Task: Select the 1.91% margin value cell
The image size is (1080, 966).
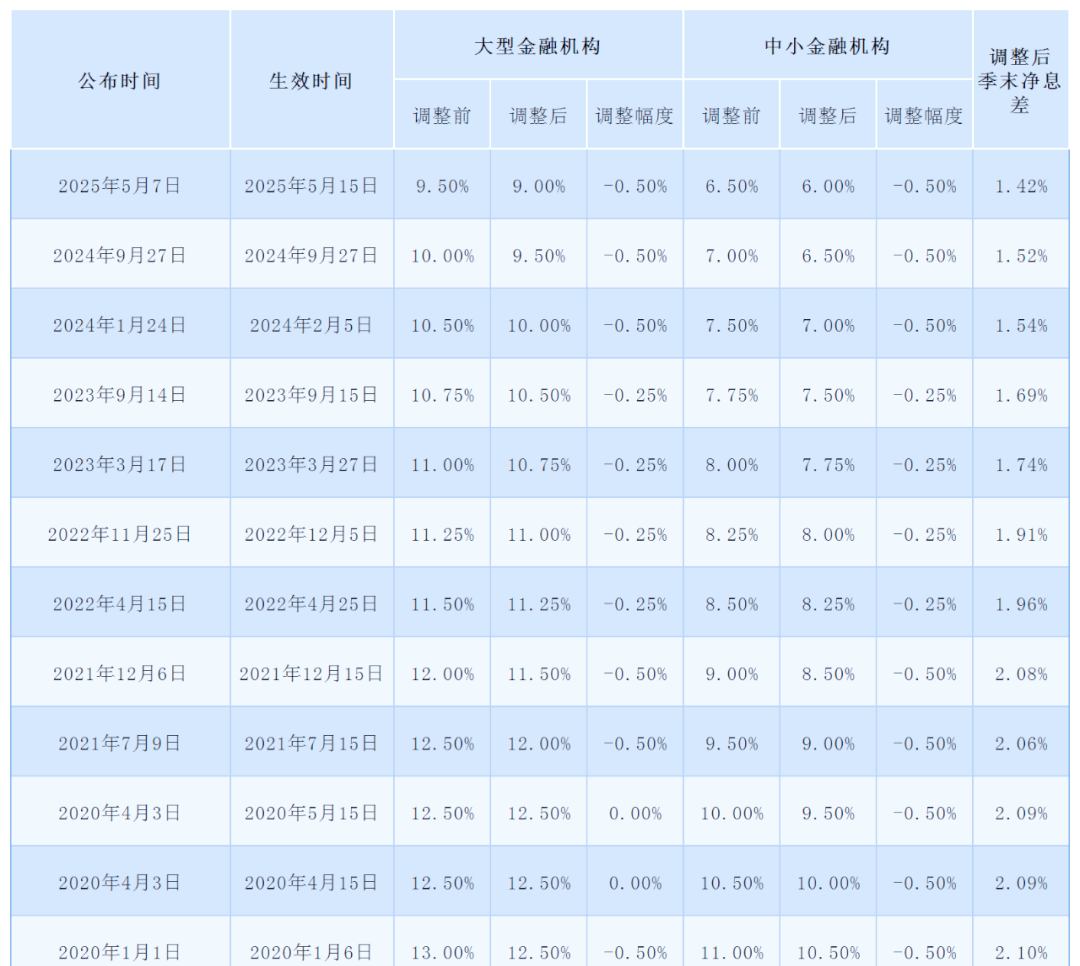Action: tap(1020, 533)
